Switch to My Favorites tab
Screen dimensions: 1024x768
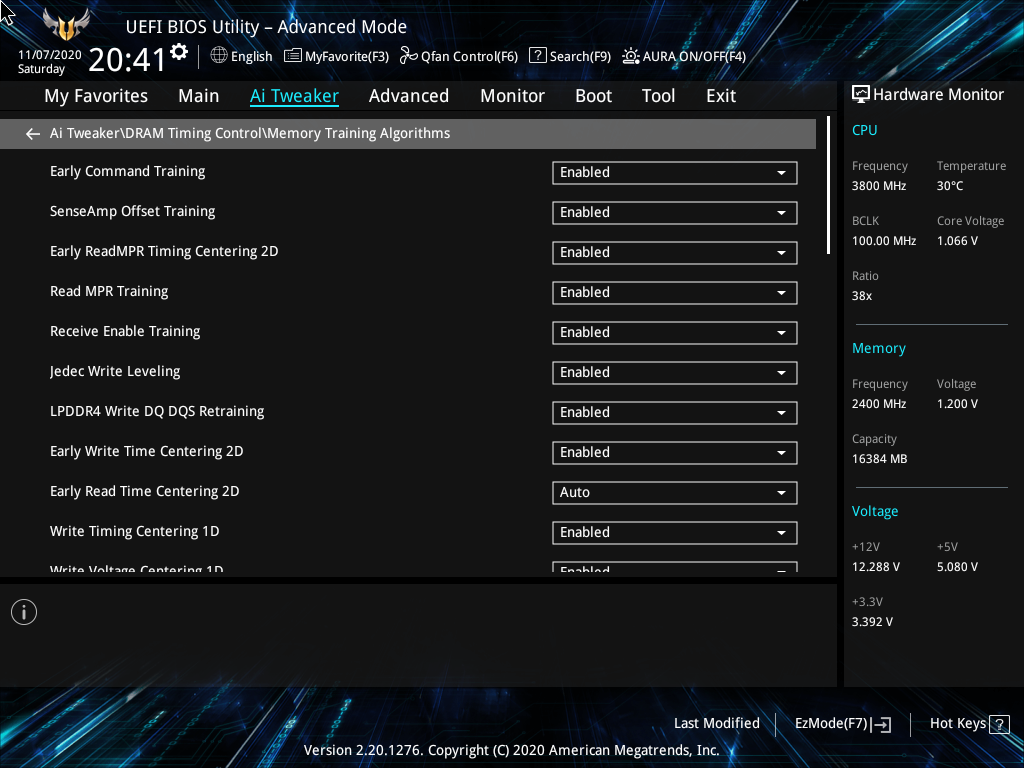pos(96,96)
